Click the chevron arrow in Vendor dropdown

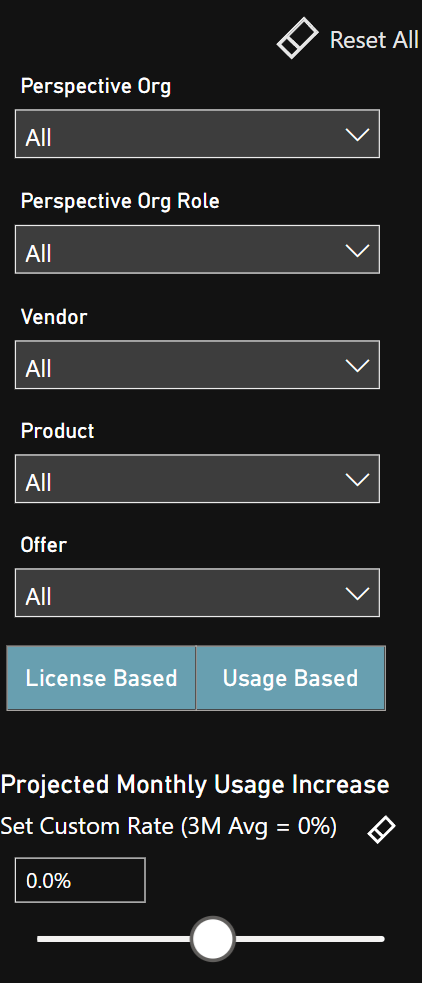[x=357, y=365]
